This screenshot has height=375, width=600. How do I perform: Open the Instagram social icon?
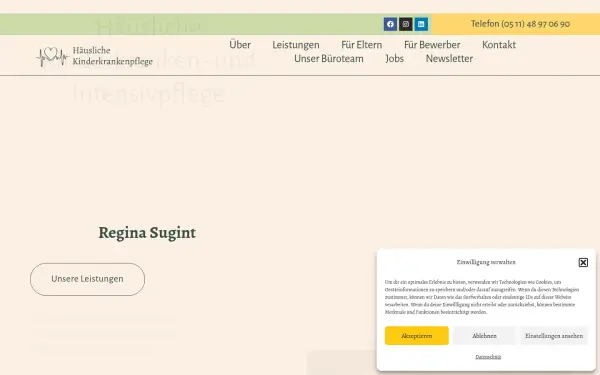[406, 24]
